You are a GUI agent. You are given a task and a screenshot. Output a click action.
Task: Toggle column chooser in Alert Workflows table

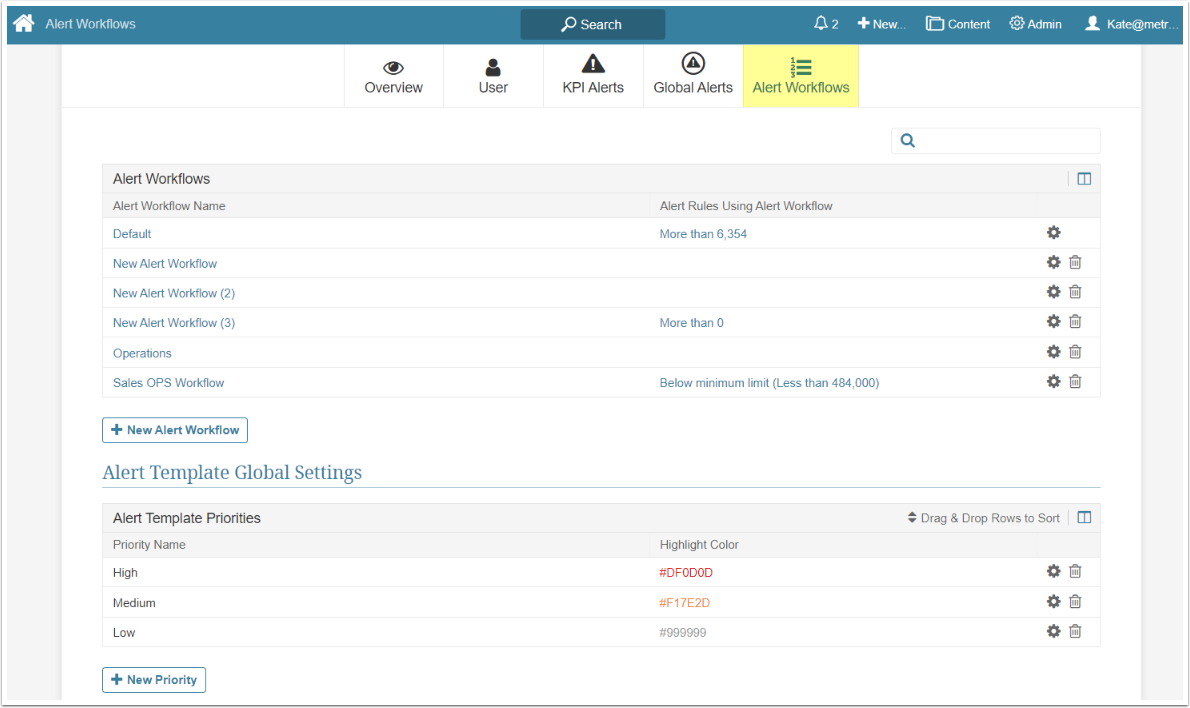1084,179
